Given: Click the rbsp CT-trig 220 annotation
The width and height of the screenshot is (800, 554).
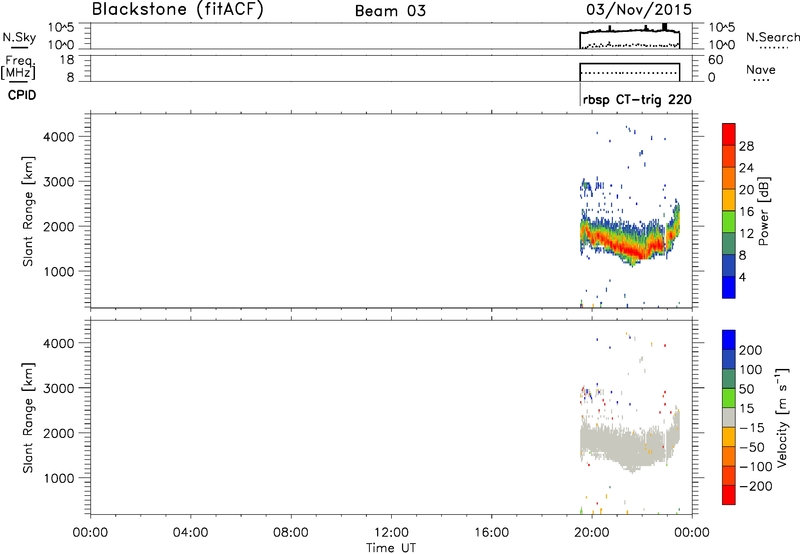Looking at the screenshot, I should click(x=637, y=99).
